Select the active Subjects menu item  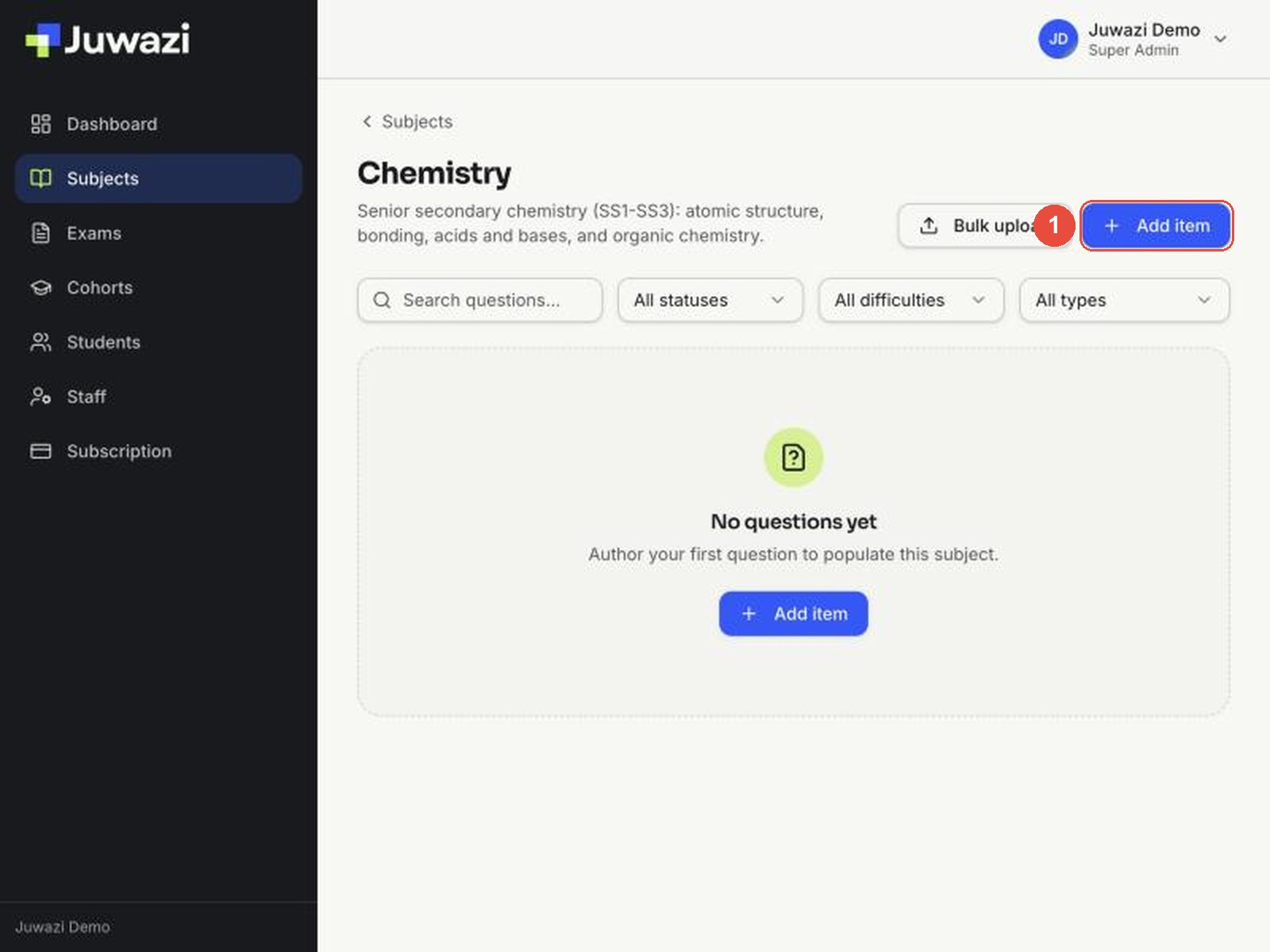(158, 178)
